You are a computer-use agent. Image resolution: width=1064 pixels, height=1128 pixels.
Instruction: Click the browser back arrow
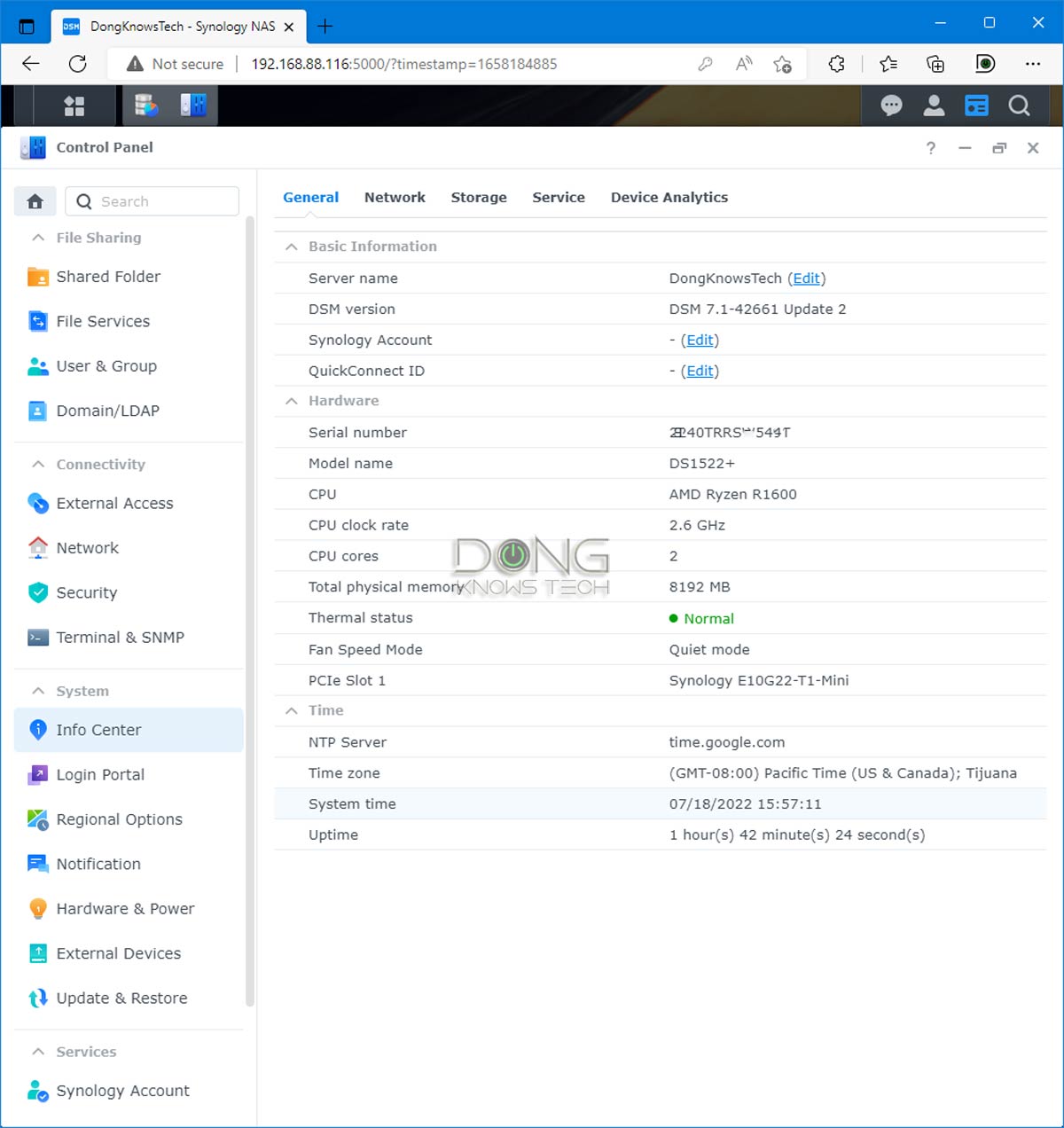tap(31, 64)
